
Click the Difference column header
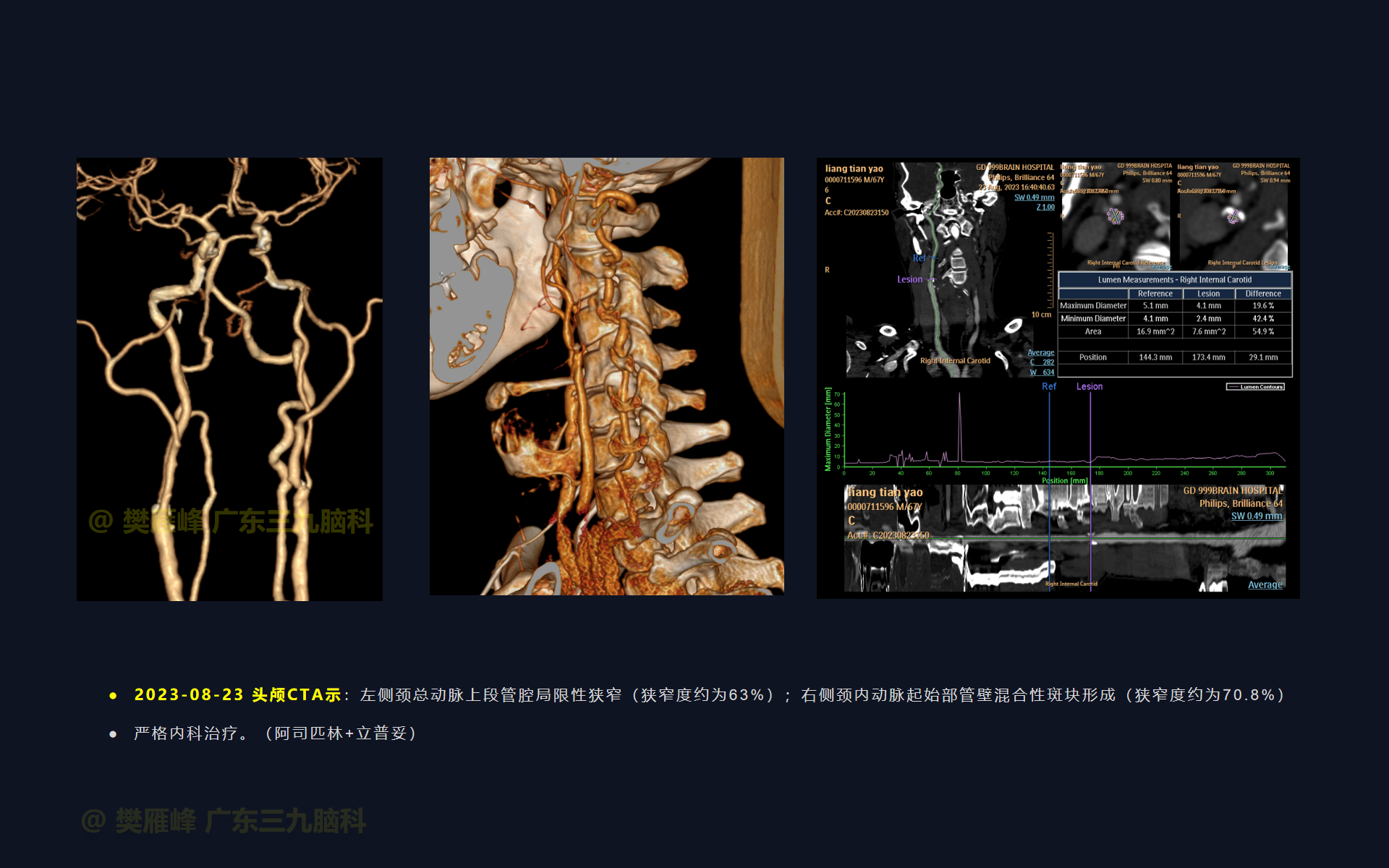point(1262,294)
